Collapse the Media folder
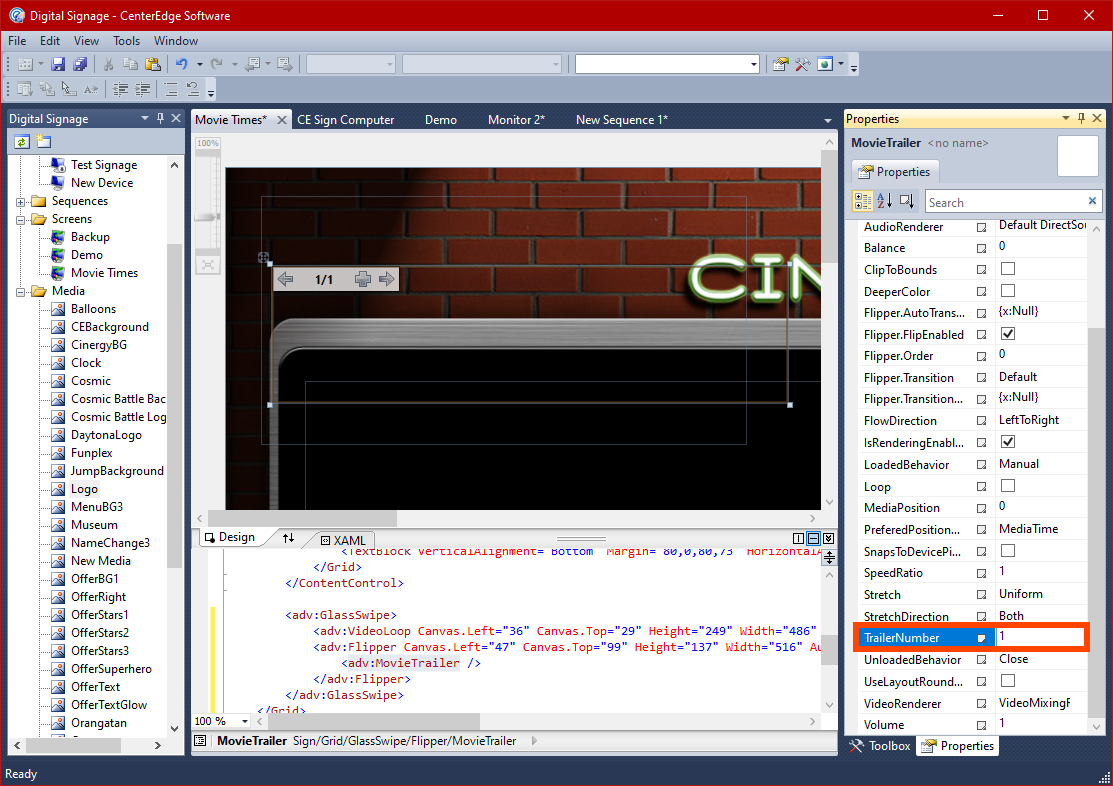Screen dimensions: 1113x786 (21, 292)
